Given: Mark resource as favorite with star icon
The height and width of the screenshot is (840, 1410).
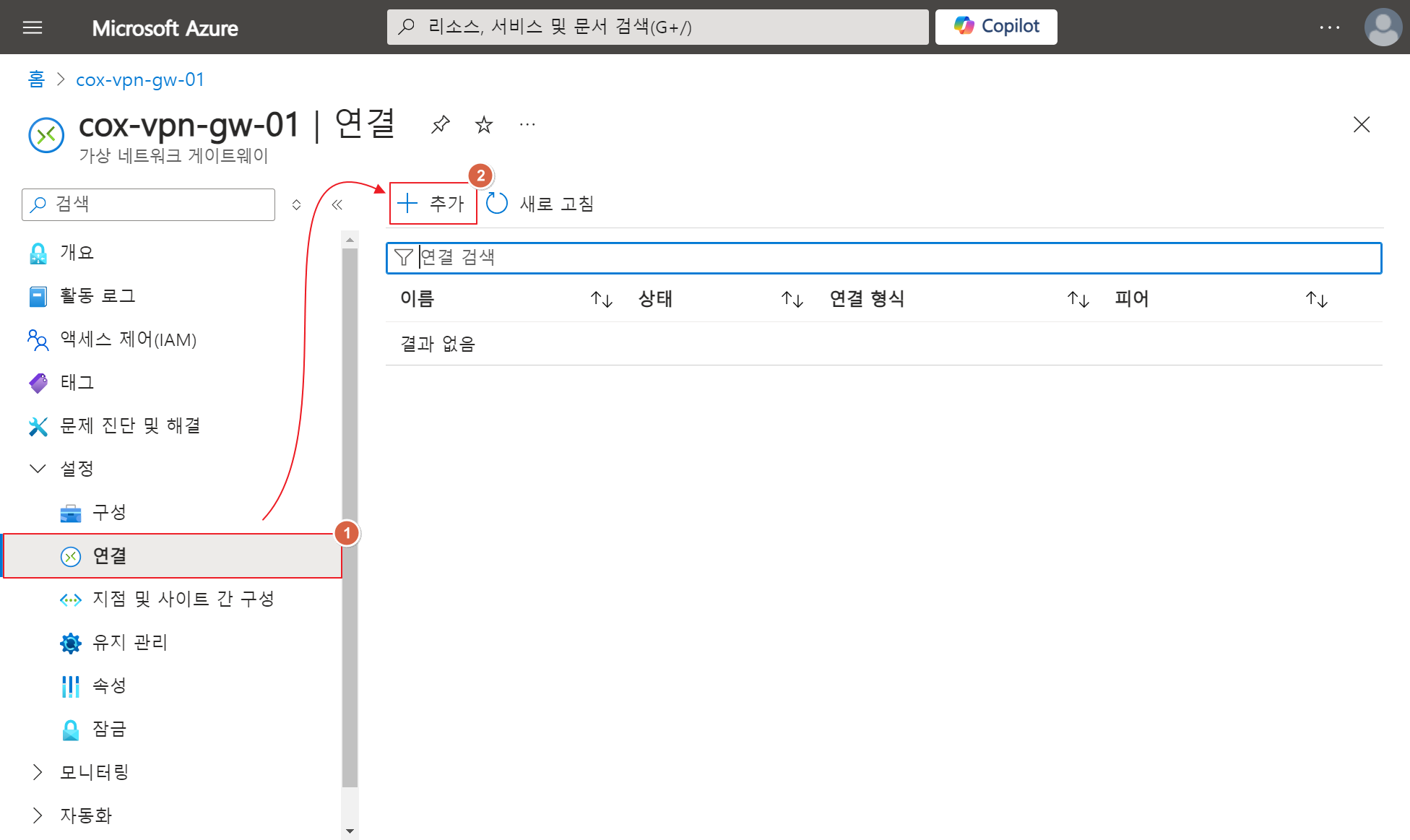Looking at the screenshot, I should [x=483, y=125].
